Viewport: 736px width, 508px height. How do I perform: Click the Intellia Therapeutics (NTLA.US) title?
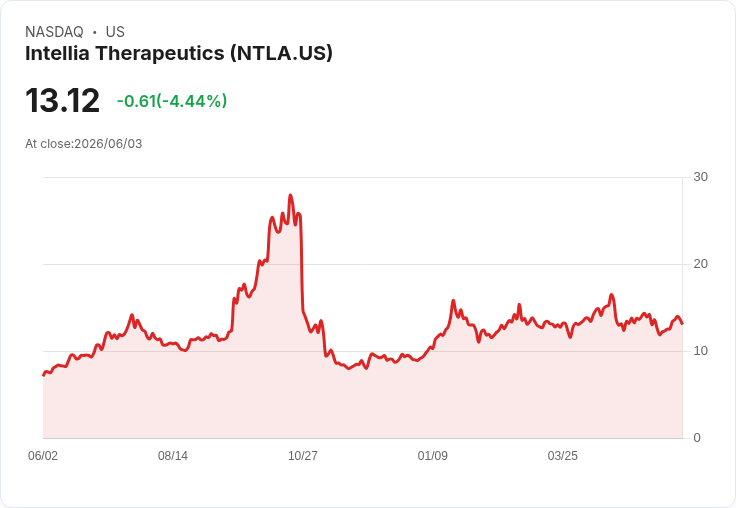tap(179, 54)
